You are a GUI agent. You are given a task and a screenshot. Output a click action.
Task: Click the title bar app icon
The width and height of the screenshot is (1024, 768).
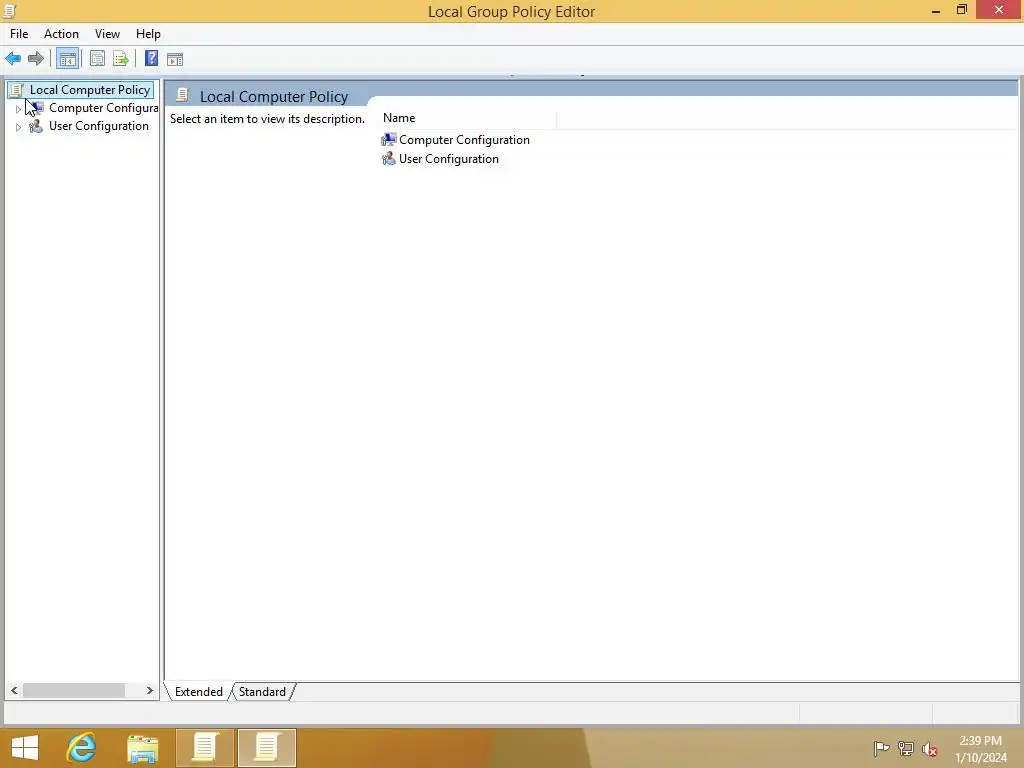click(9, 11)
